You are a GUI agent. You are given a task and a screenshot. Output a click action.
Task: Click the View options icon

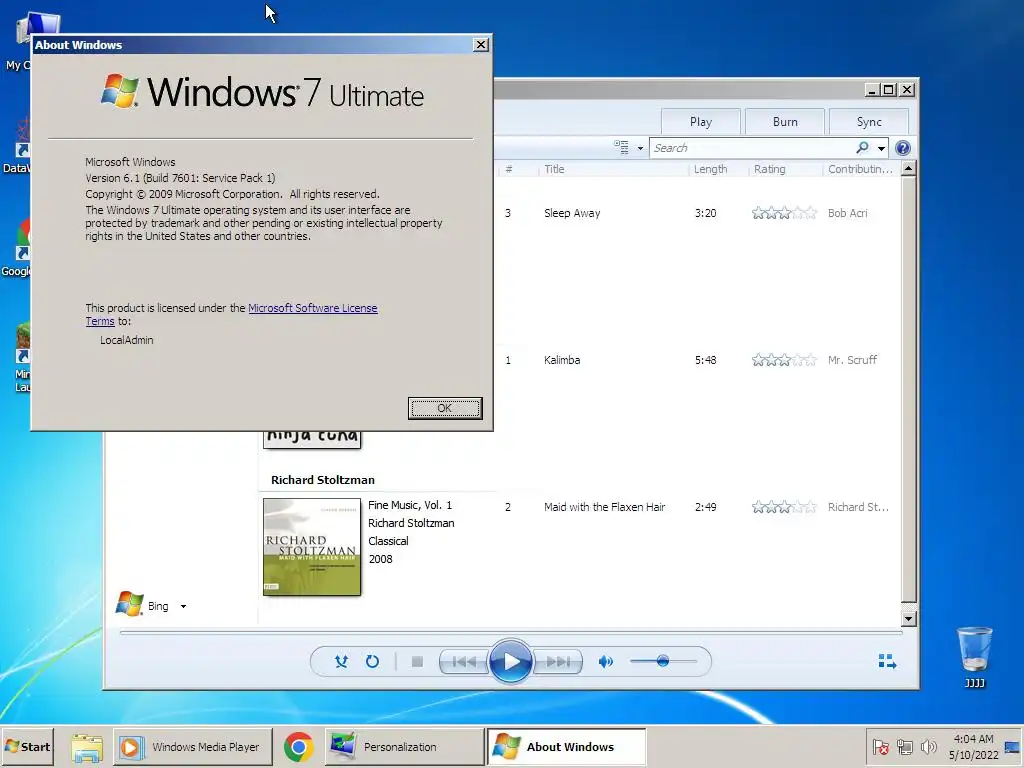[621, 148]
